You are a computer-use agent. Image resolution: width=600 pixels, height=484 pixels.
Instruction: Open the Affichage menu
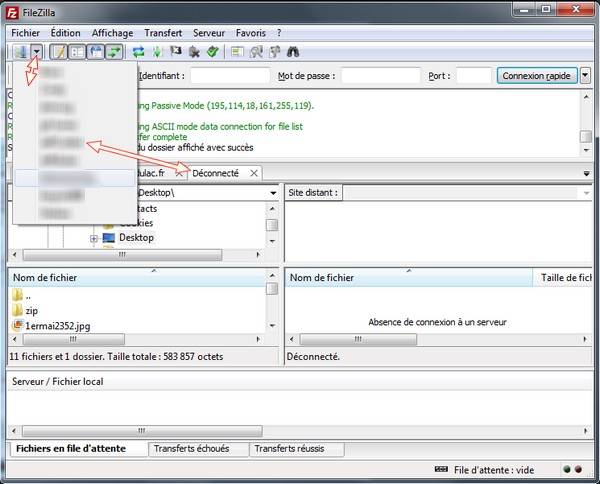pyautogui.click(x=112, y=33)
